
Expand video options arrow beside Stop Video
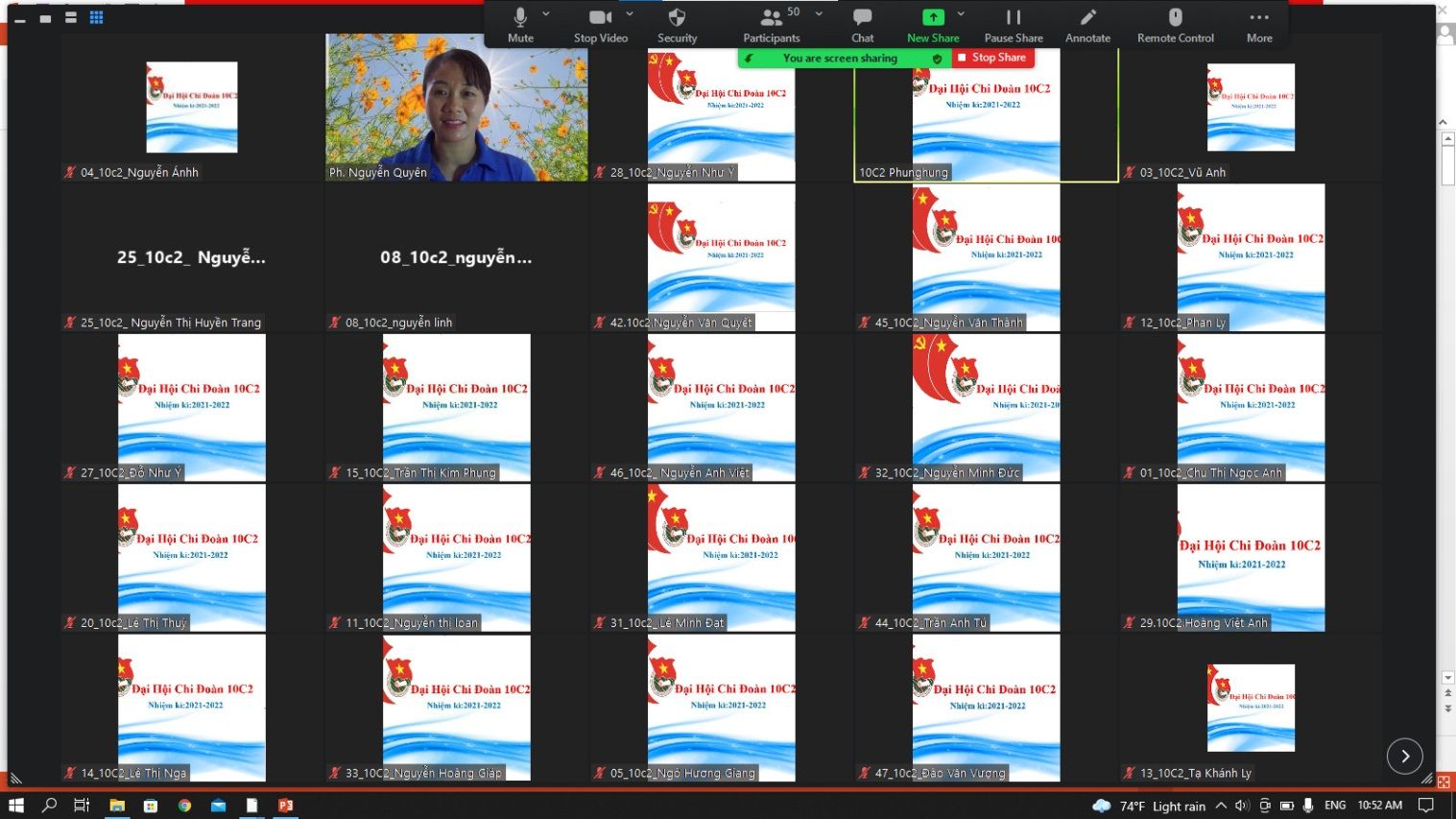coord(630,14)
